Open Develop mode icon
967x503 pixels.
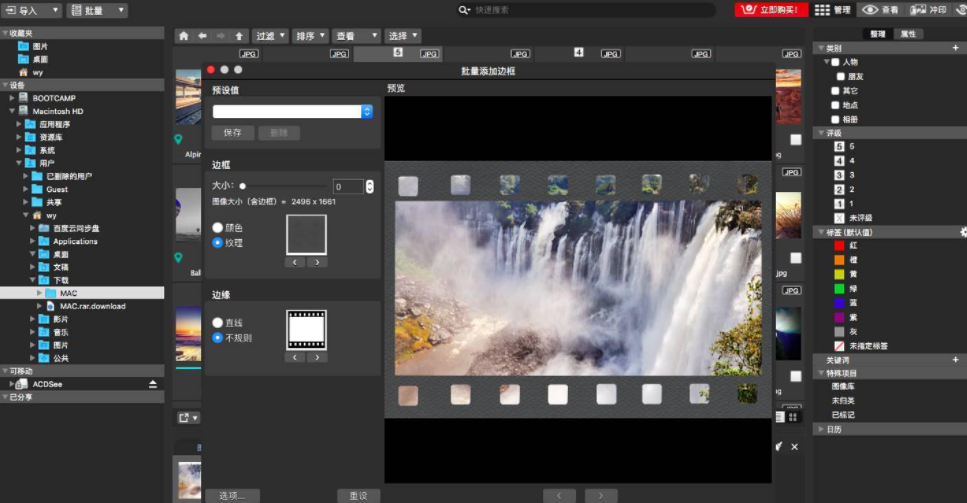918,10
